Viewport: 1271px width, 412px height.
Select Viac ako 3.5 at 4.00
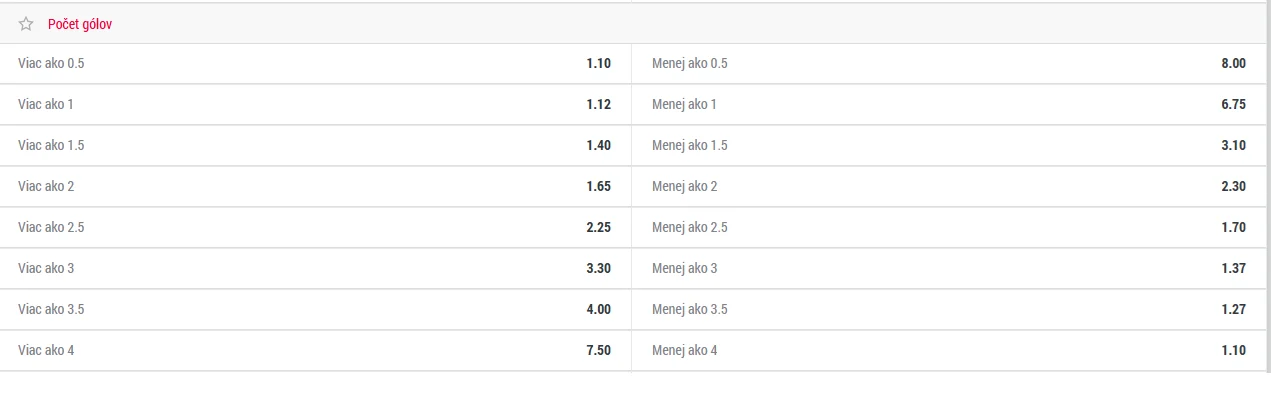click(x=315, y=310)
